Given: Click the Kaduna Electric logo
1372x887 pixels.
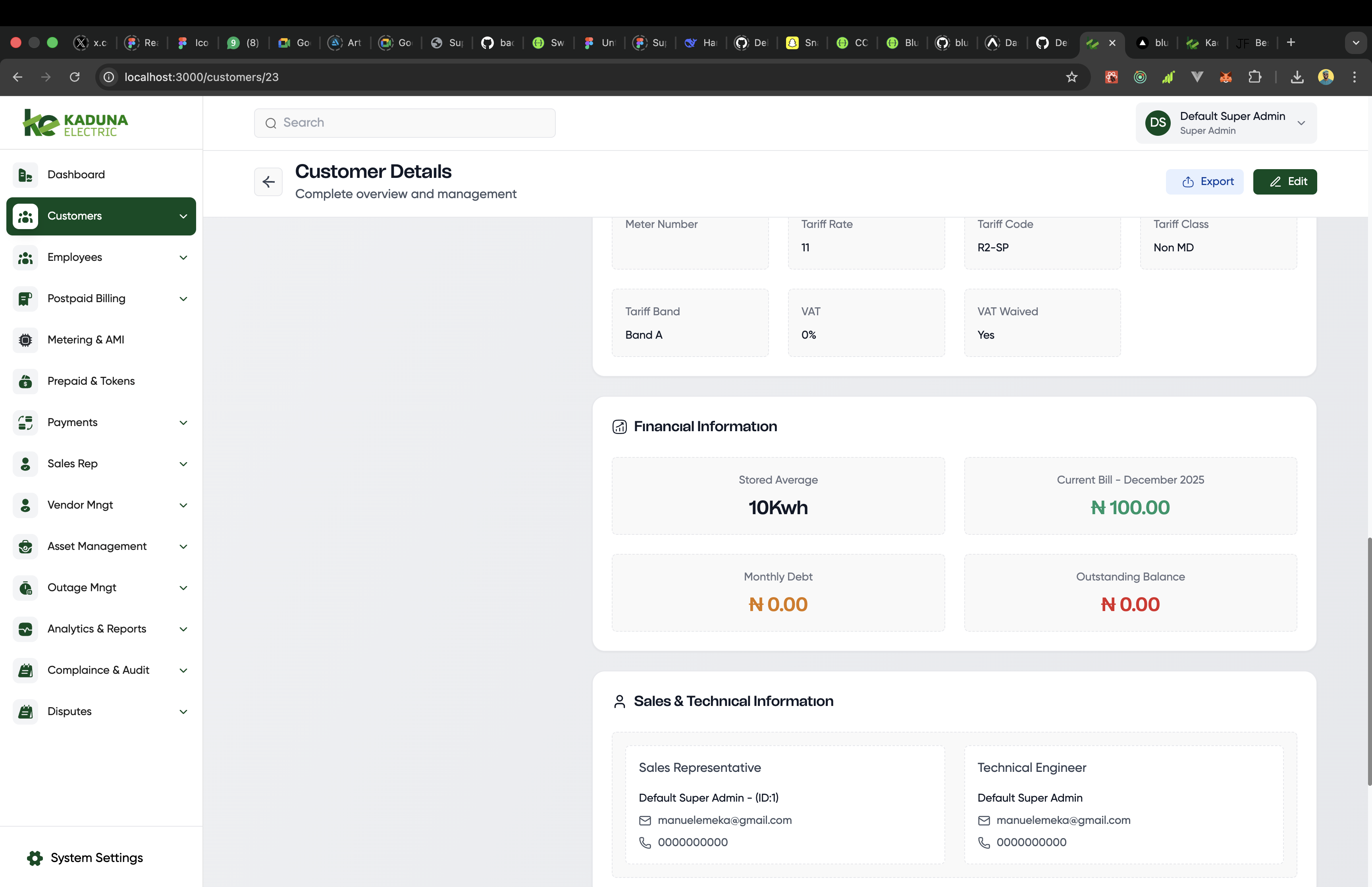Looking at the screenshot, I should (x=75, y=123).
